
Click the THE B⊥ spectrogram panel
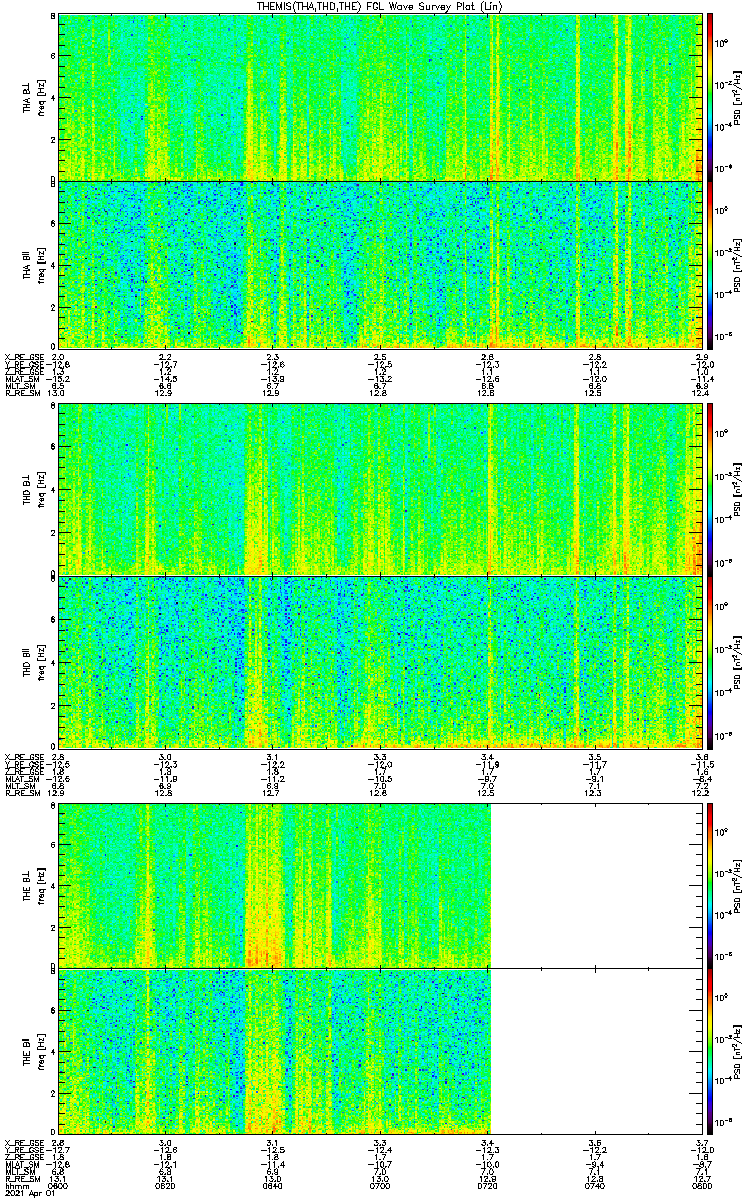coord(378,885)
